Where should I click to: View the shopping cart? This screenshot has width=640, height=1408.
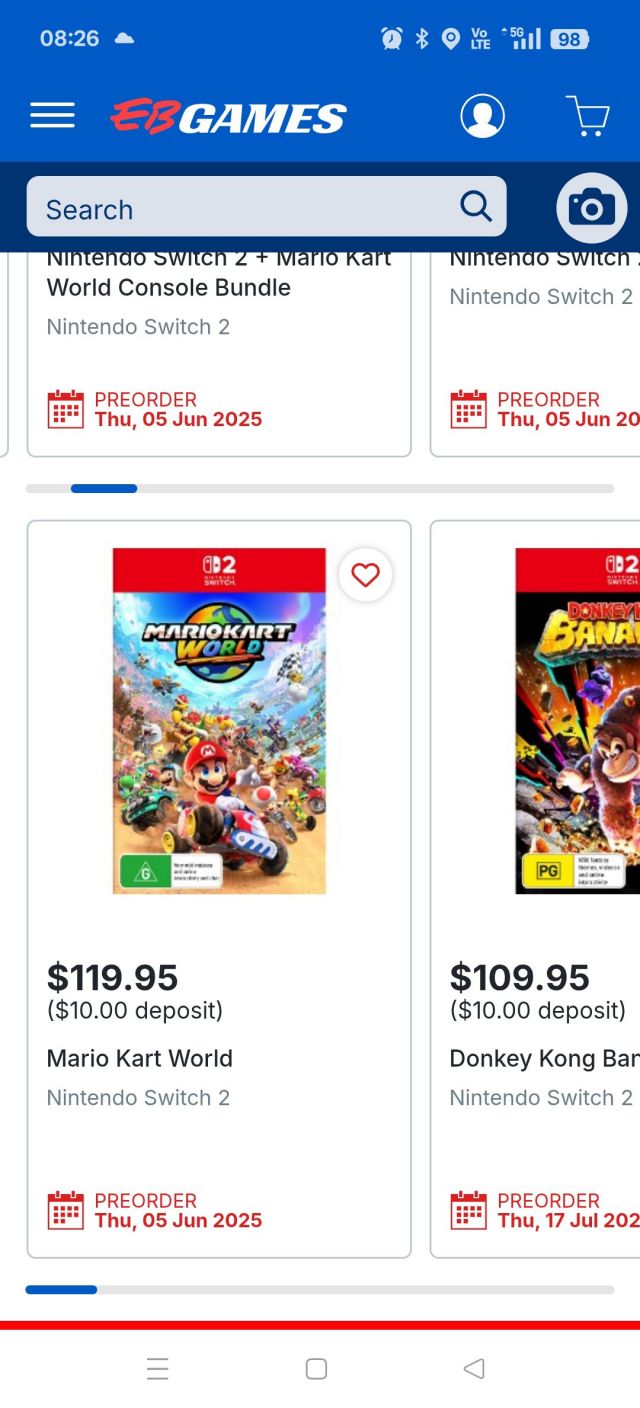[588, 115]
